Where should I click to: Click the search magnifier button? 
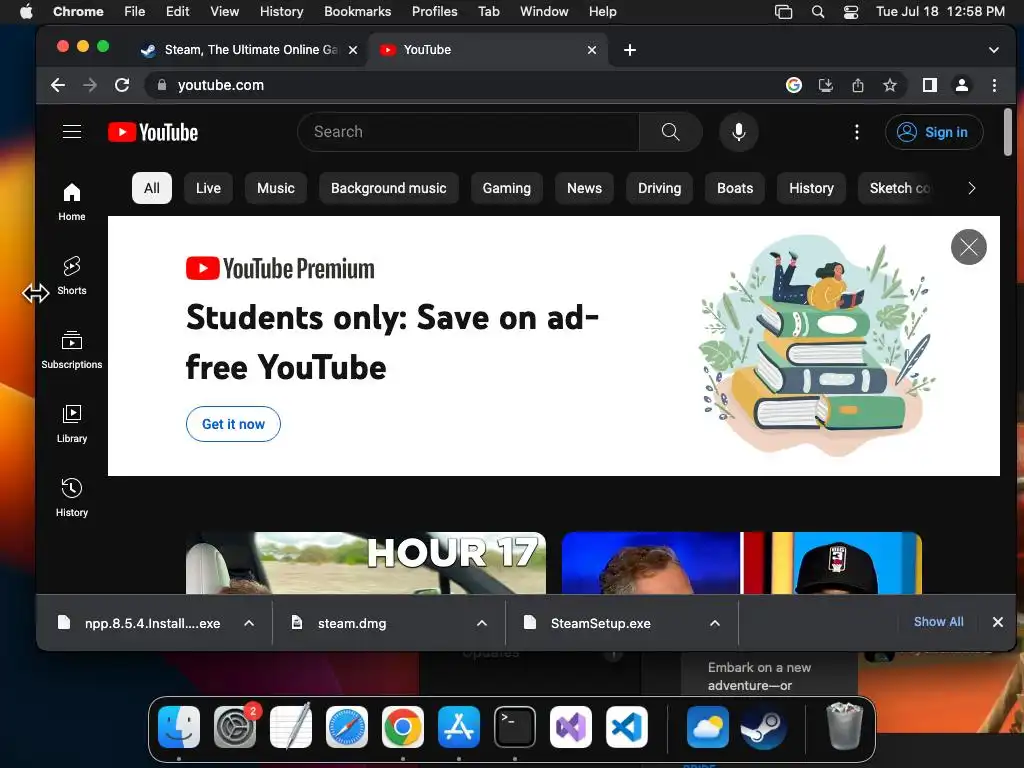[x=671, y=132]
